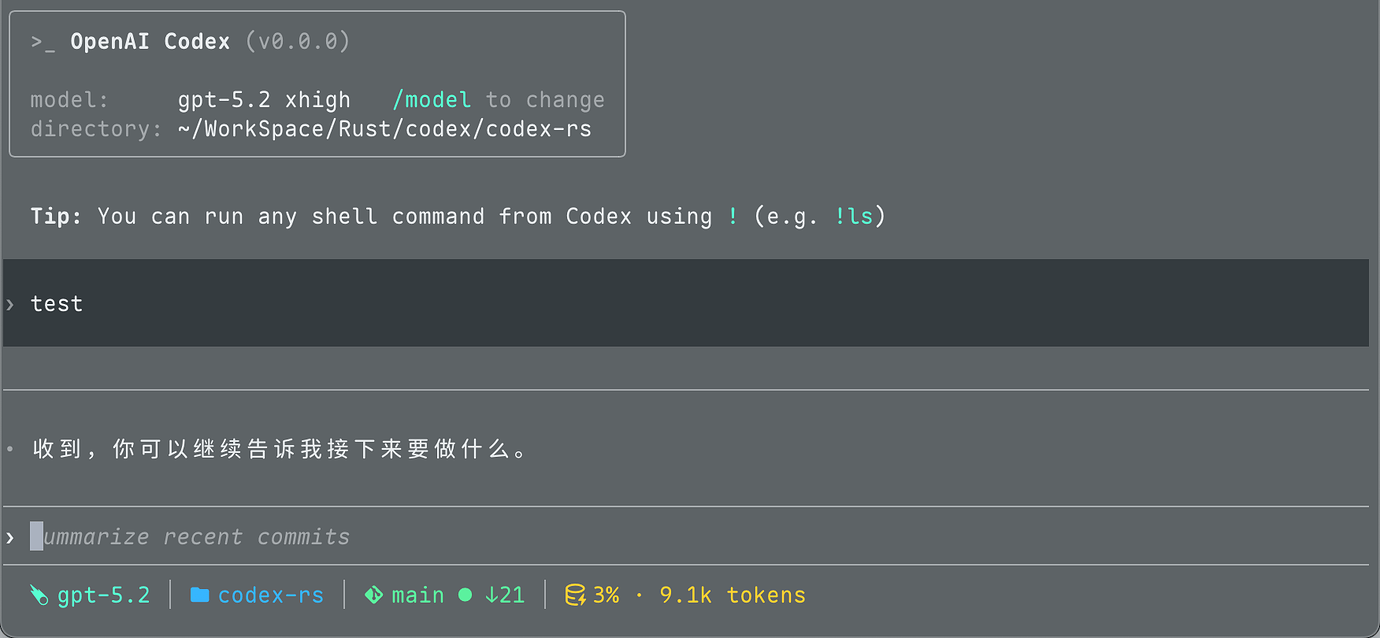The width and height of the screenshot is (1380, 638).
Task: Click the input prompt chevron at bottom
Action: (x=10, y=538)
